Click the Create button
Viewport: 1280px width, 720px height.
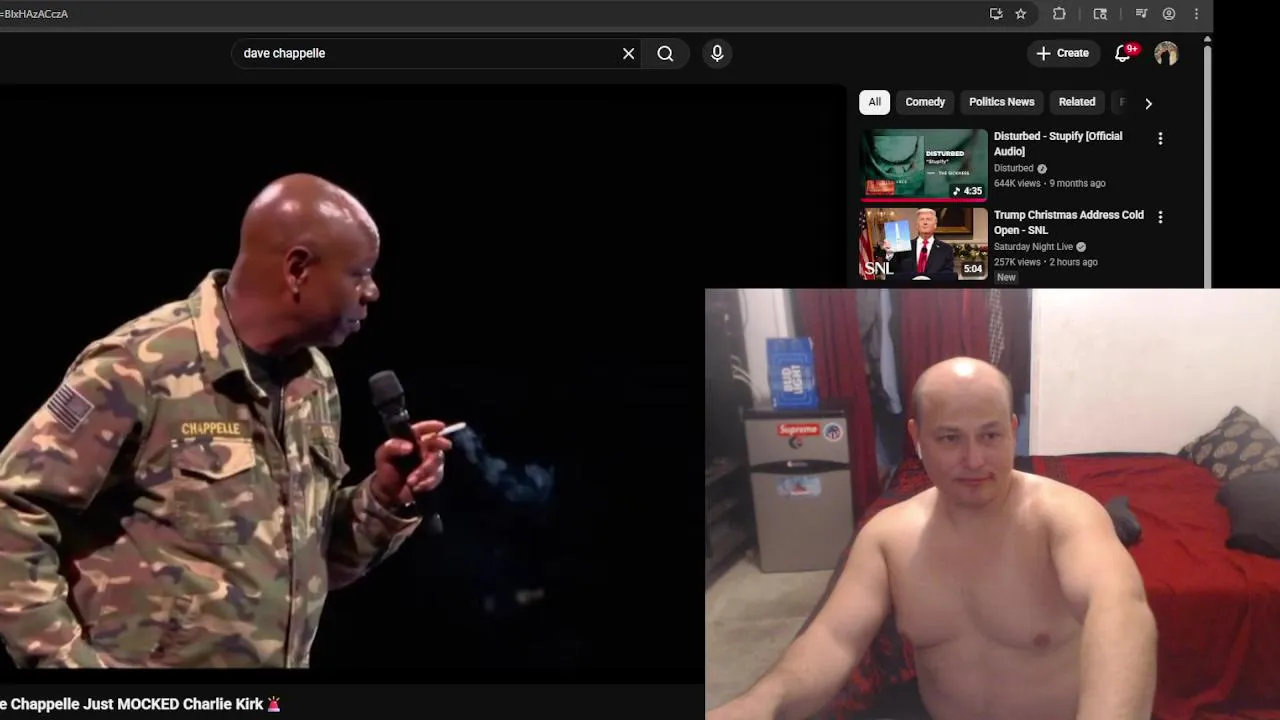click(x=1063, y=53)
